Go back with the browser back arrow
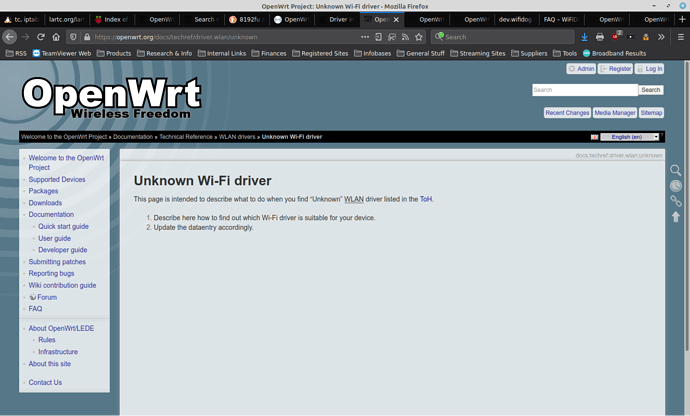The width and height of the screenshot is (690, 416). (x=10, y=37)
